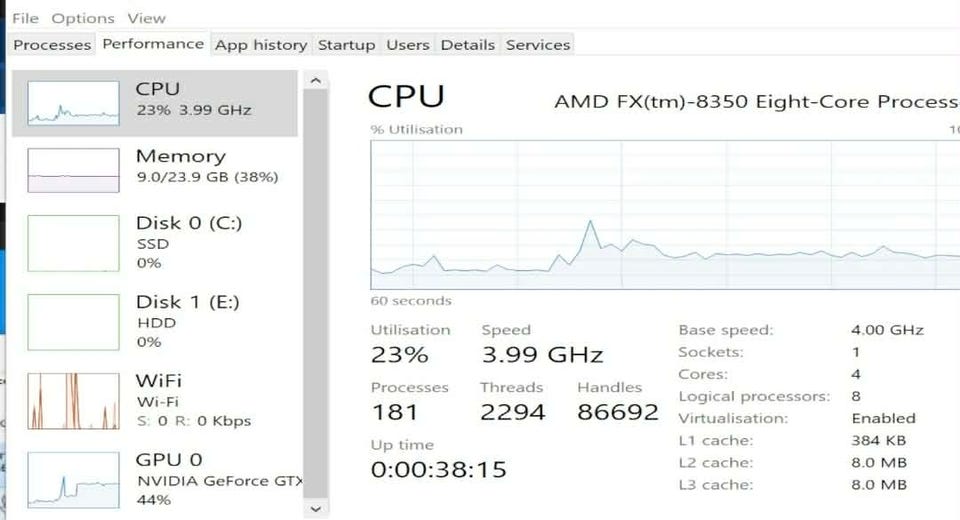
Task: Switch to the Services tab
Action: [538, 45]
